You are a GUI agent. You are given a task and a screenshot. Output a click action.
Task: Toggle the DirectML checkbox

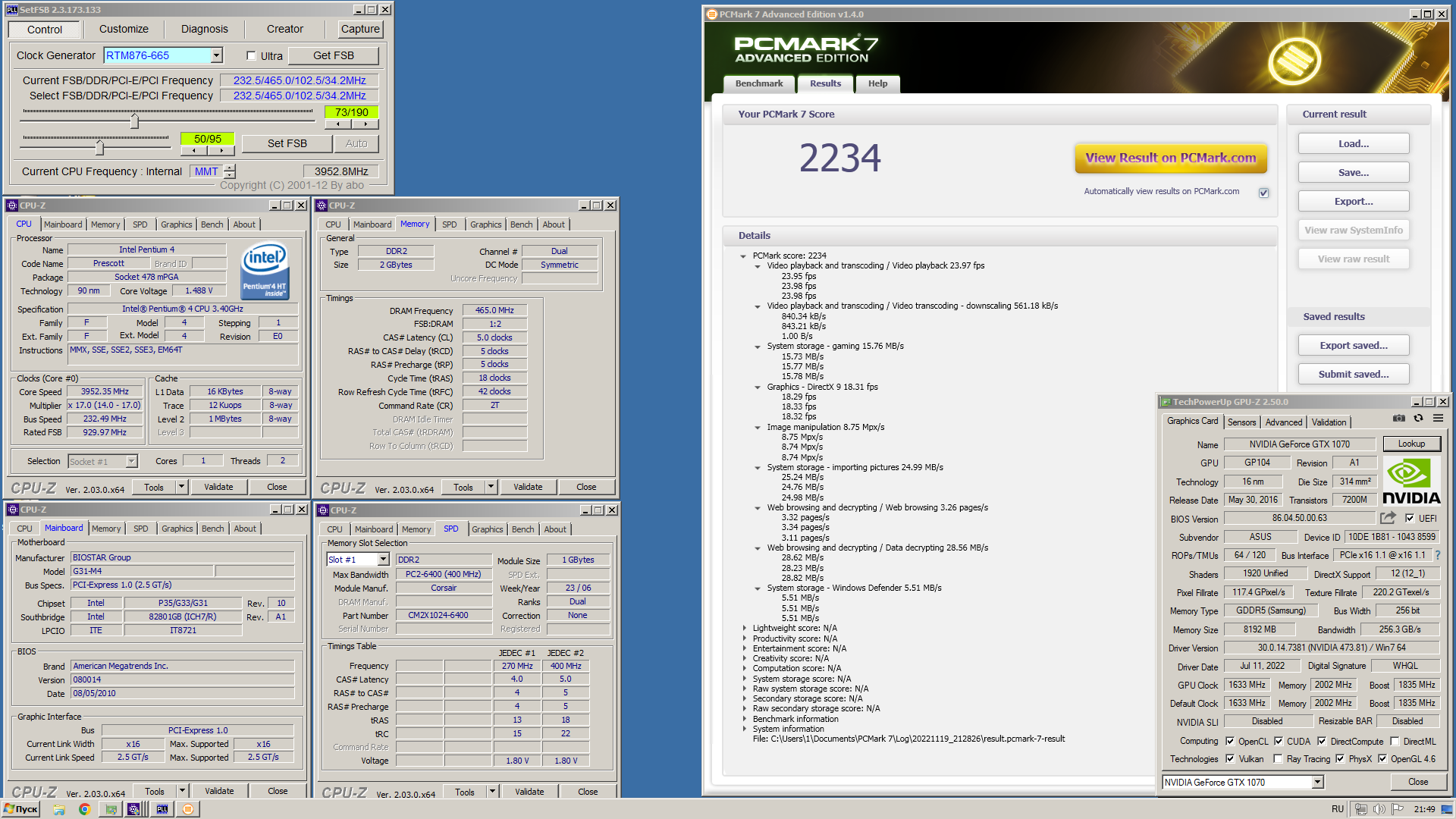coord(1395,742)
